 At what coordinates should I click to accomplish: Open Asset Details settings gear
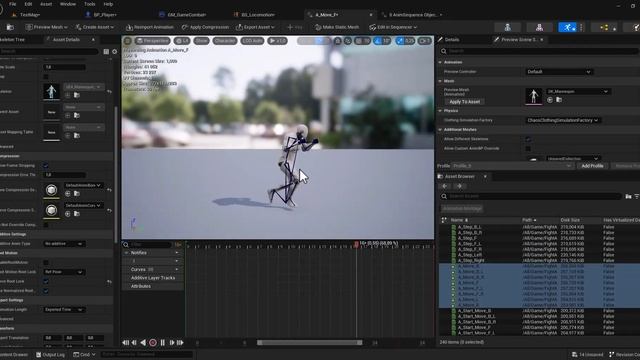click(115, 52)
